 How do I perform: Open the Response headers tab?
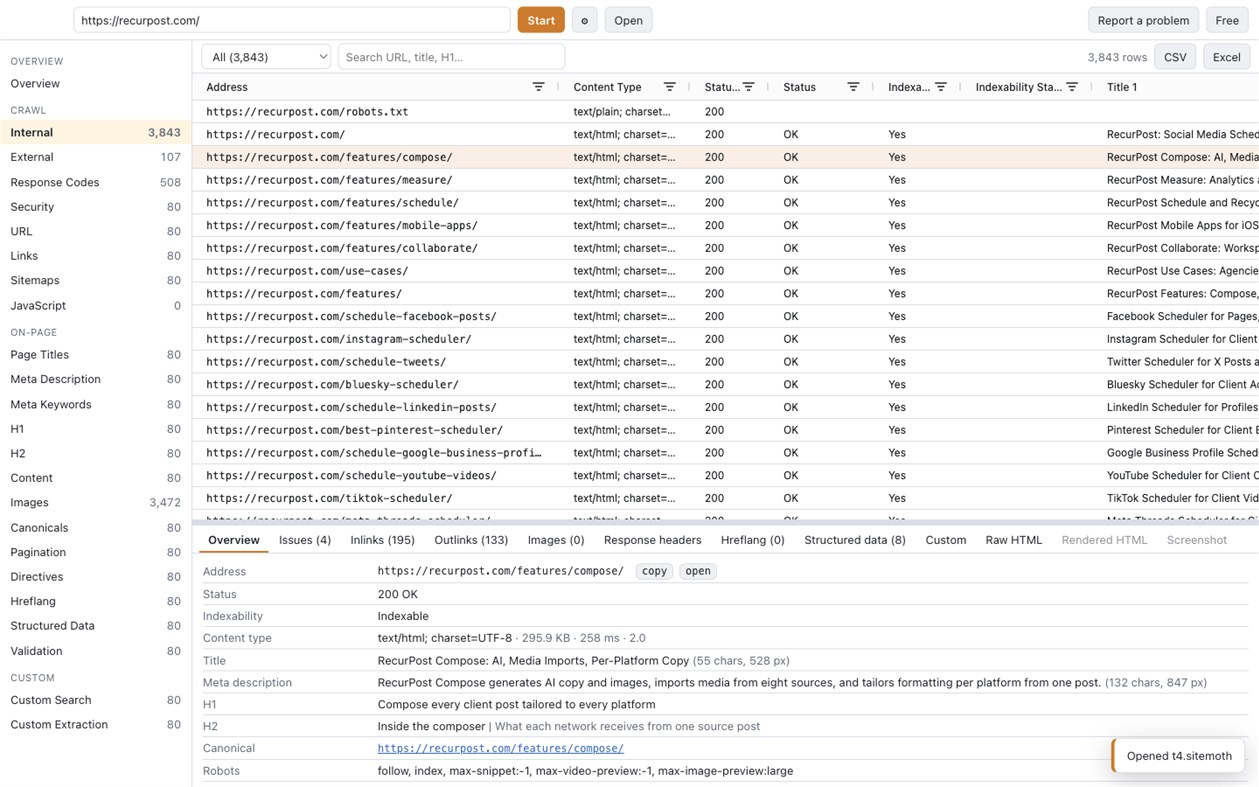point(652,540)
